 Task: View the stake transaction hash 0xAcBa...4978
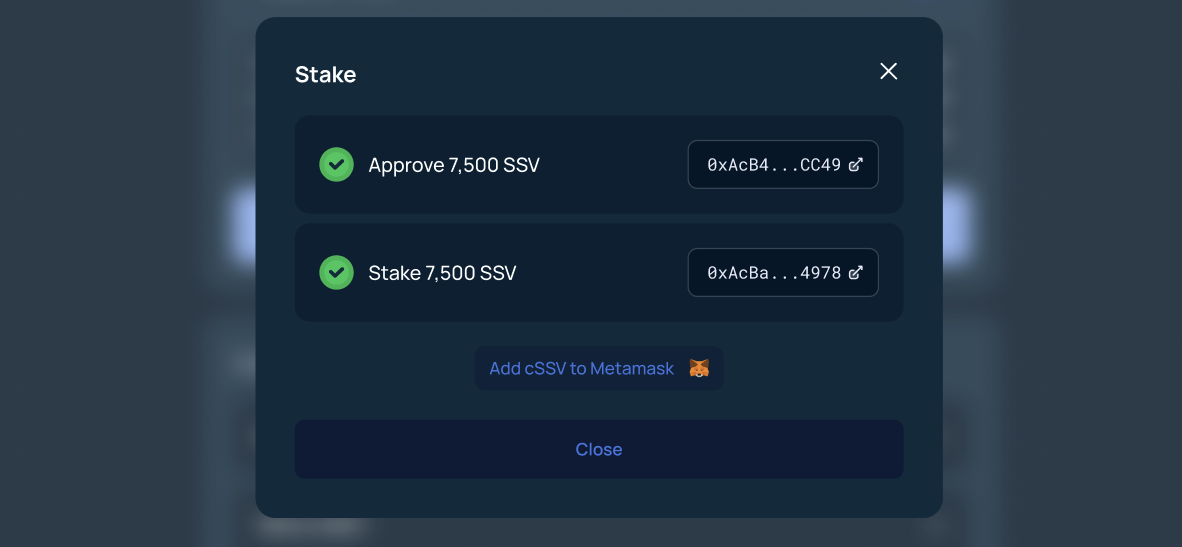click(773, 273)
